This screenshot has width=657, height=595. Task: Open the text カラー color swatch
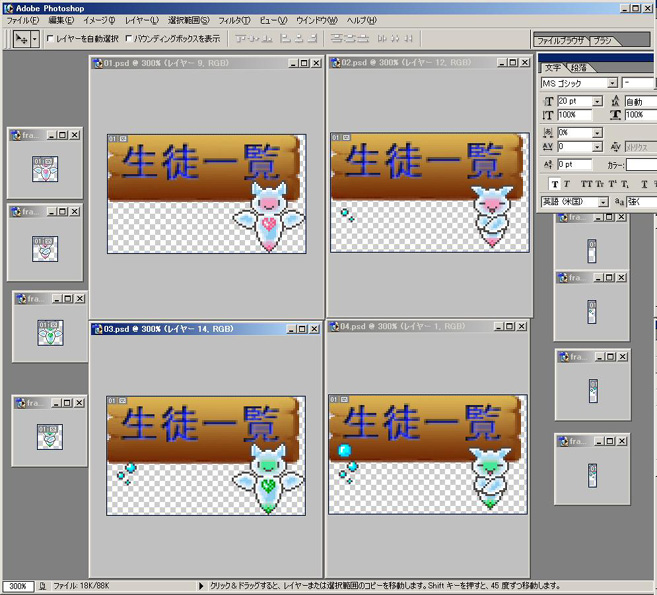[641, 165]
